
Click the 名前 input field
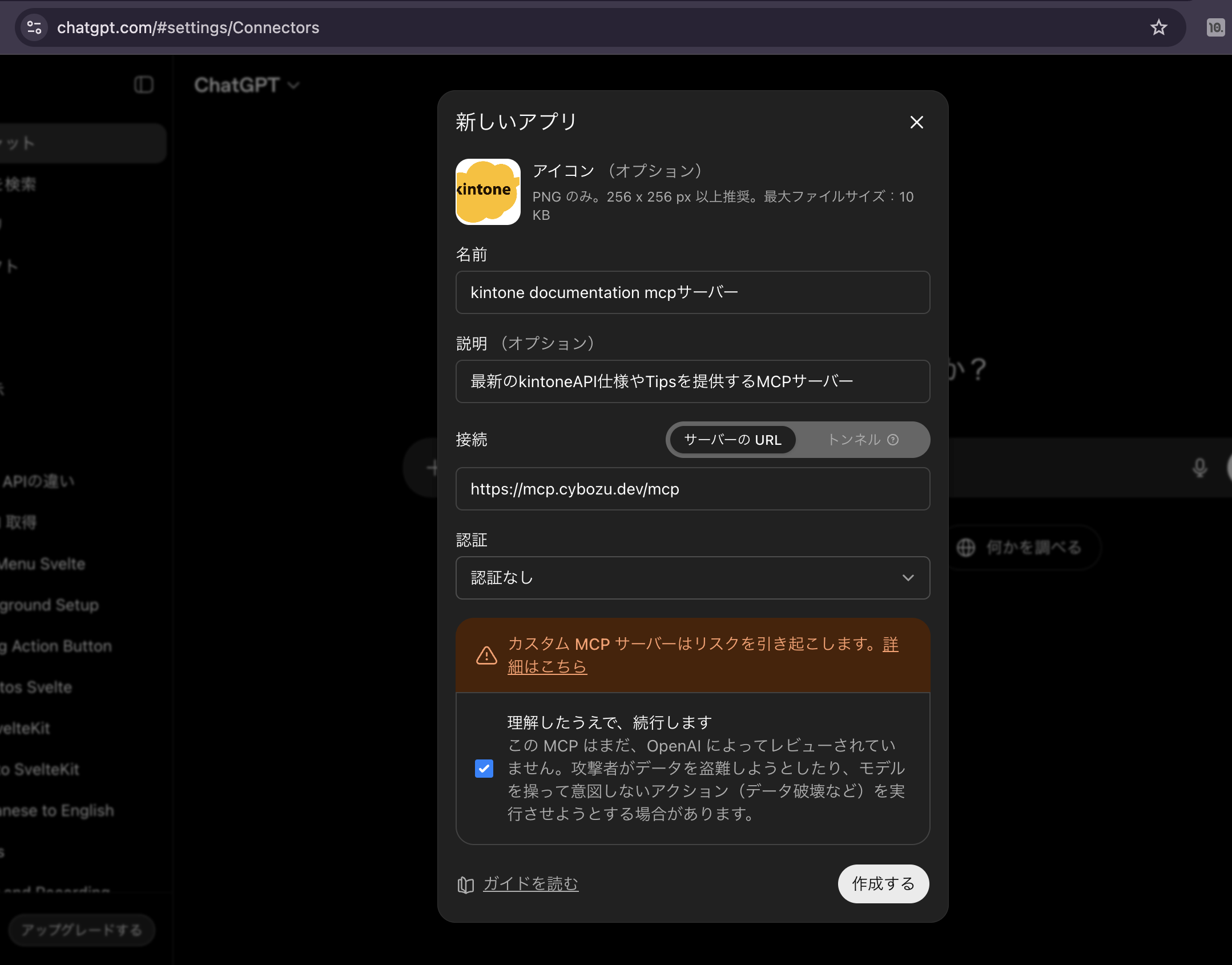click(x=693, y=292)
